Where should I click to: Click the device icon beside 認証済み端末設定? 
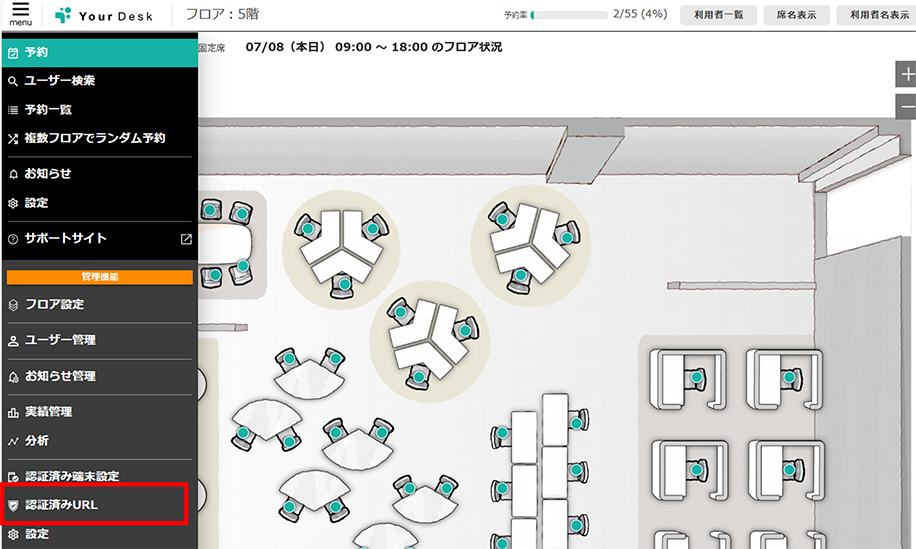tap(13, 477)
